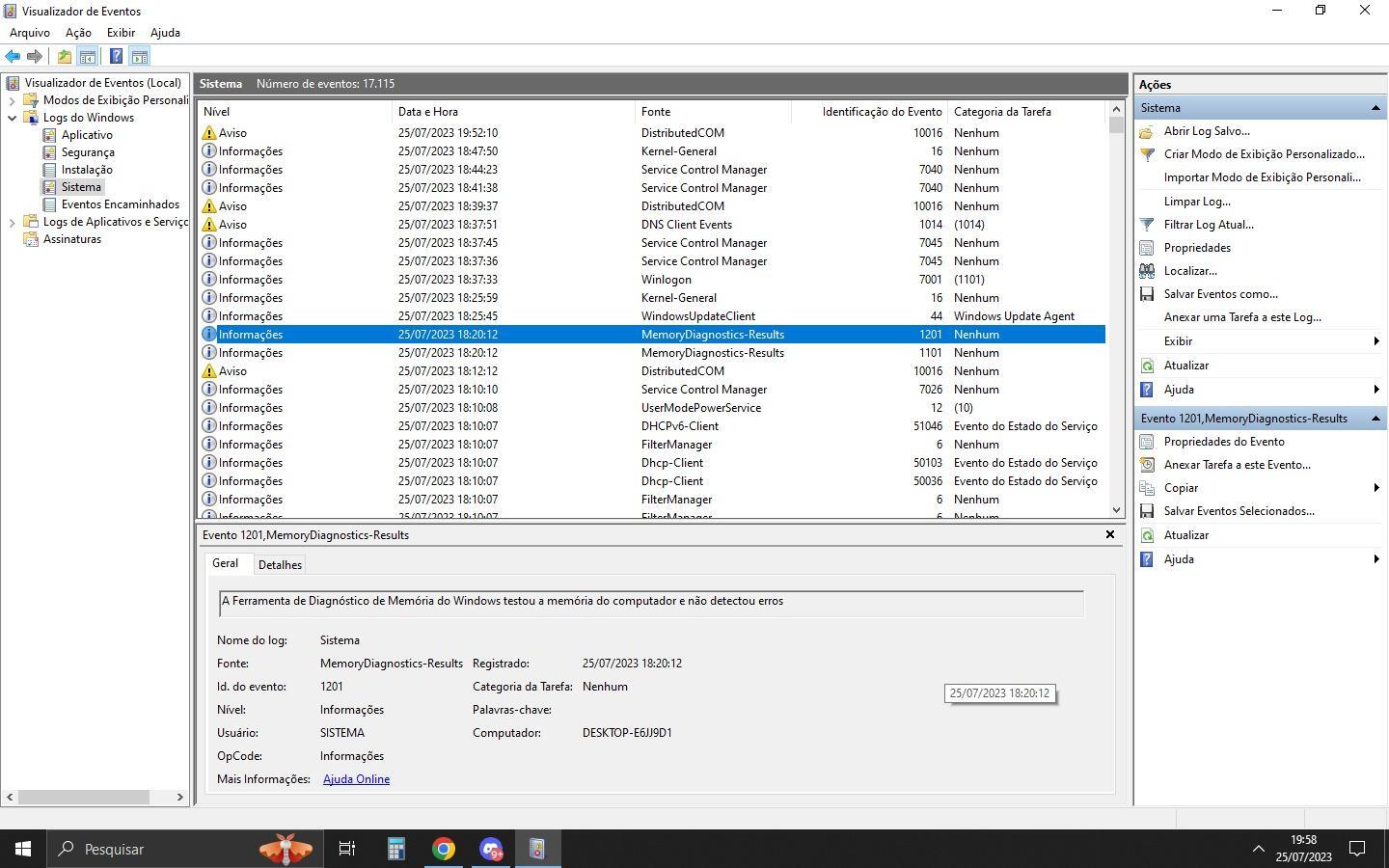This screenshot has width=1389, height=868.
Task: Select Eventos Encaminhados in the tree
Action: [121, 204]
